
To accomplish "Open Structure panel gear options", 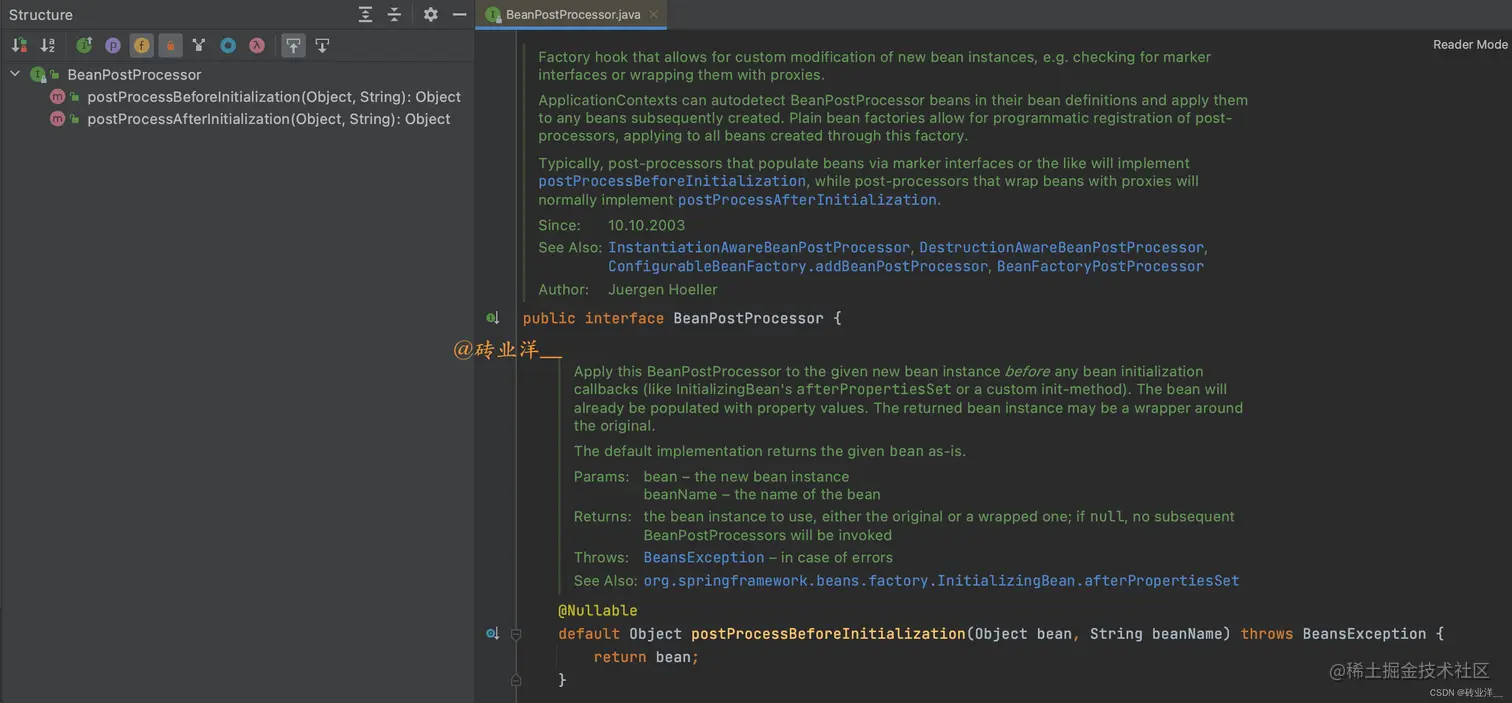I will tap(431, 14).
